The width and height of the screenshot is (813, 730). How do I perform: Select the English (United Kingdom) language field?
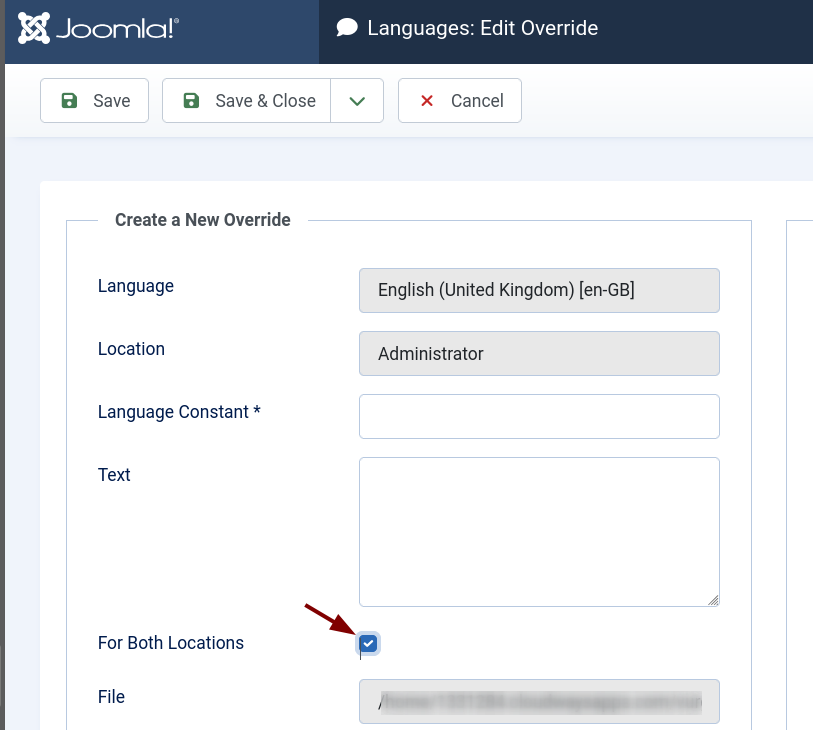539,290
